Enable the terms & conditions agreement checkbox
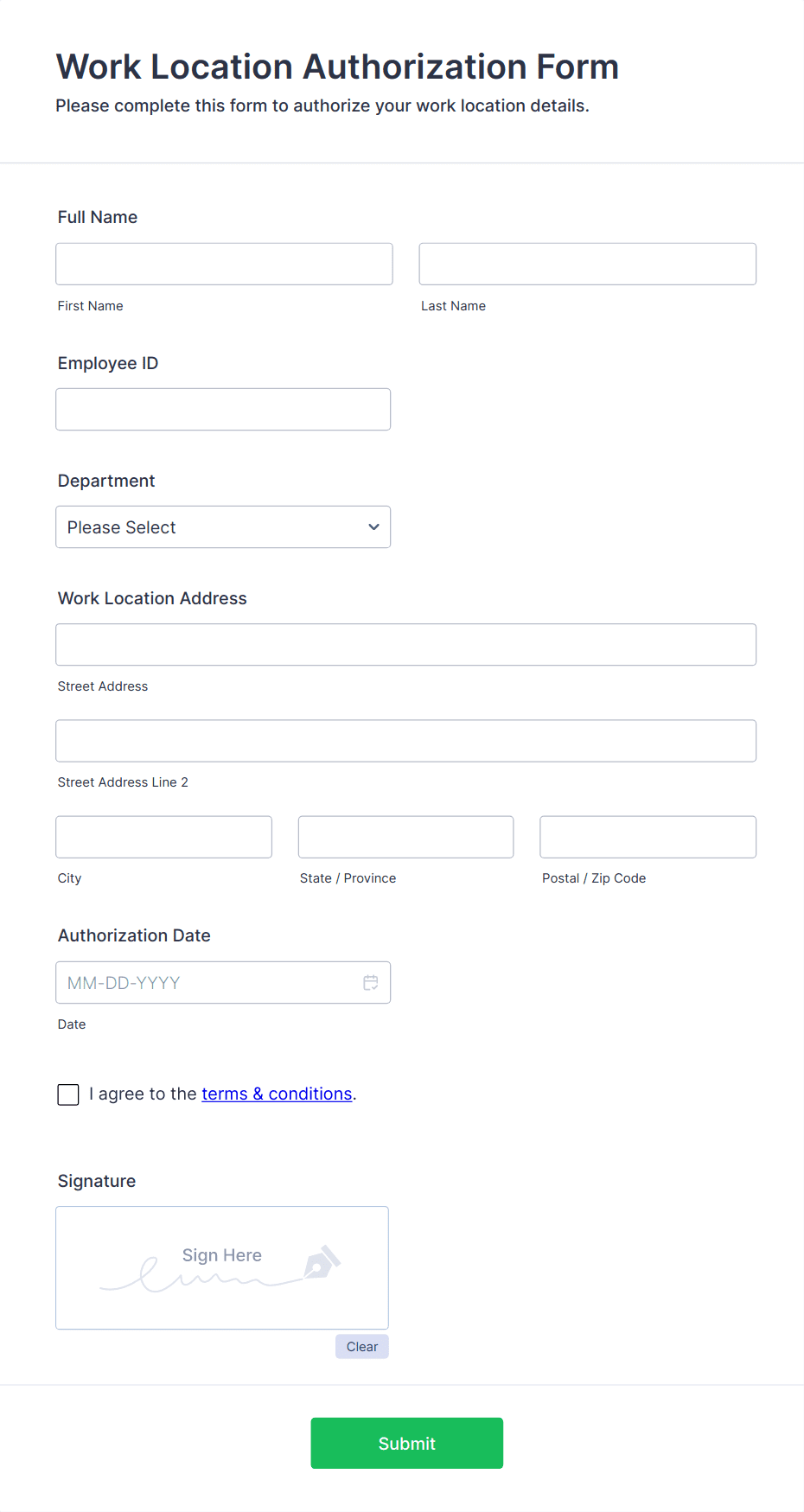This screenshot has height=1512, width=804. point(67,1094)
